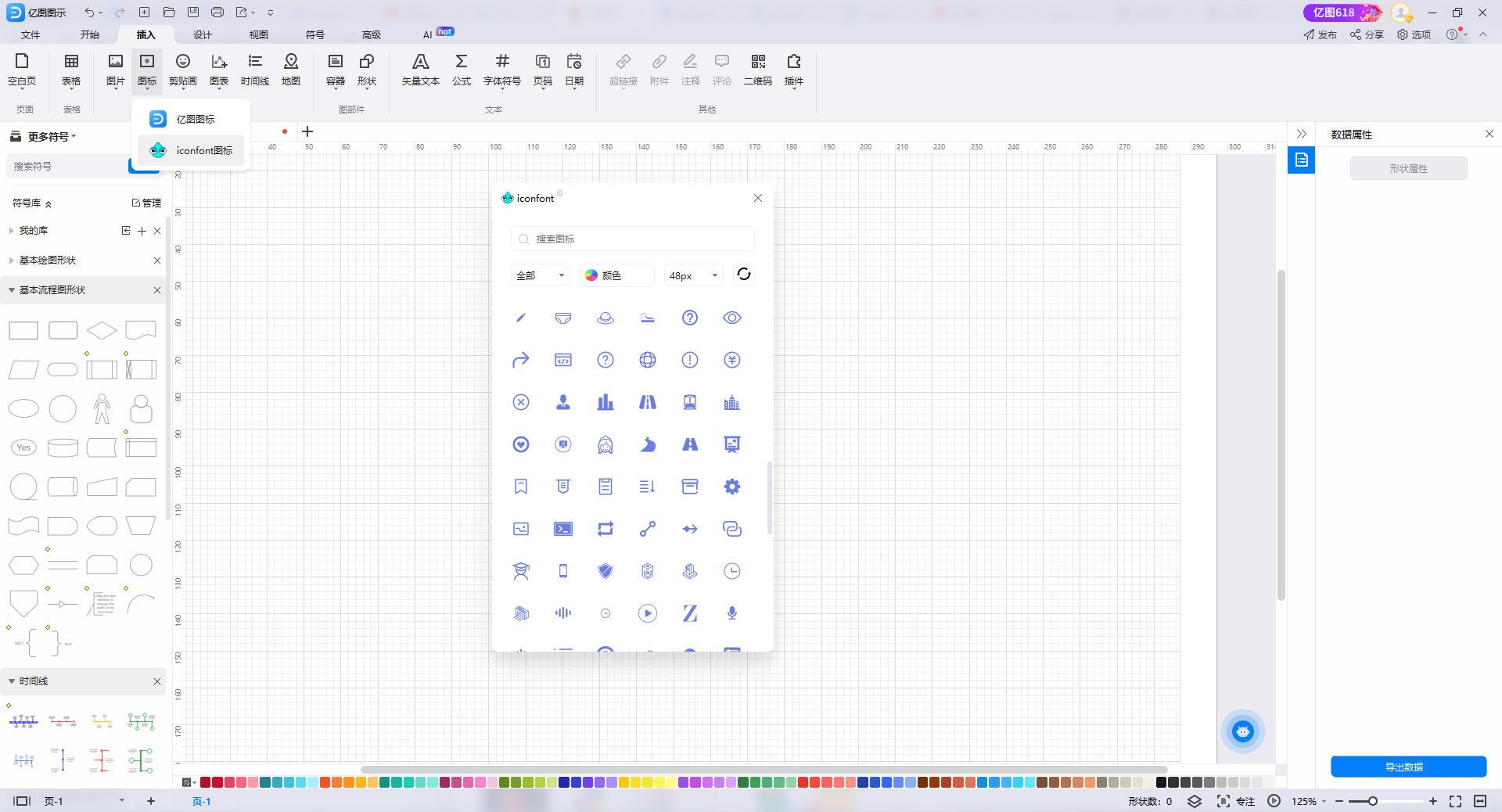This screenshot has height=812, width=1502.
Task: Insert a 时间线 timeline from ribbon
Action: (x=255, y=70)
